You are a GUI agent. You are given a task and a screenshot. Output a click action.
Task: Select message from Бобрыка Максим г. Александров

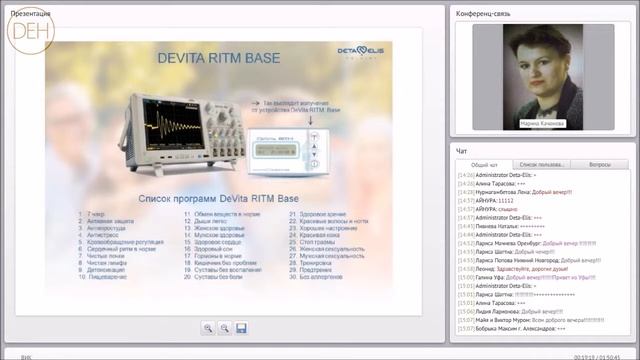click(x=512, y=329)
